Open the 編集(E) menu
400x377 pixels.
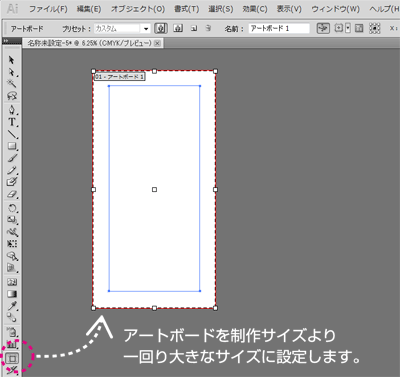(89, 9)
